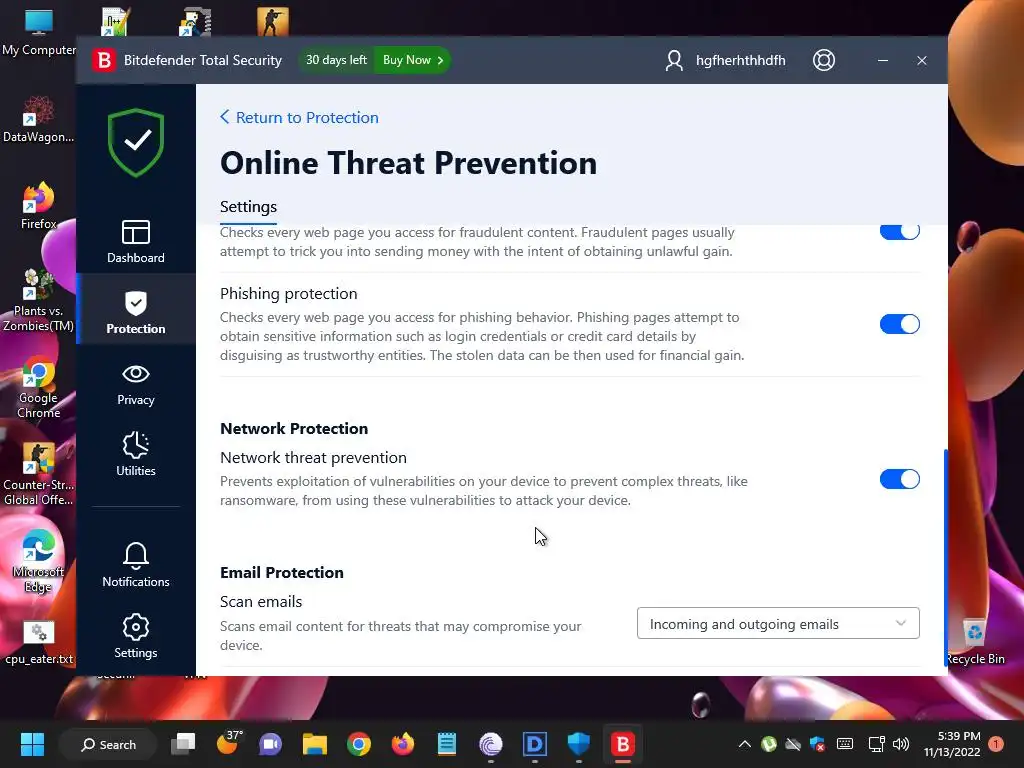Click the Bitdefender icon in taskbar
This screenshot has height=768, width=1024.
[x=622, y=744]
